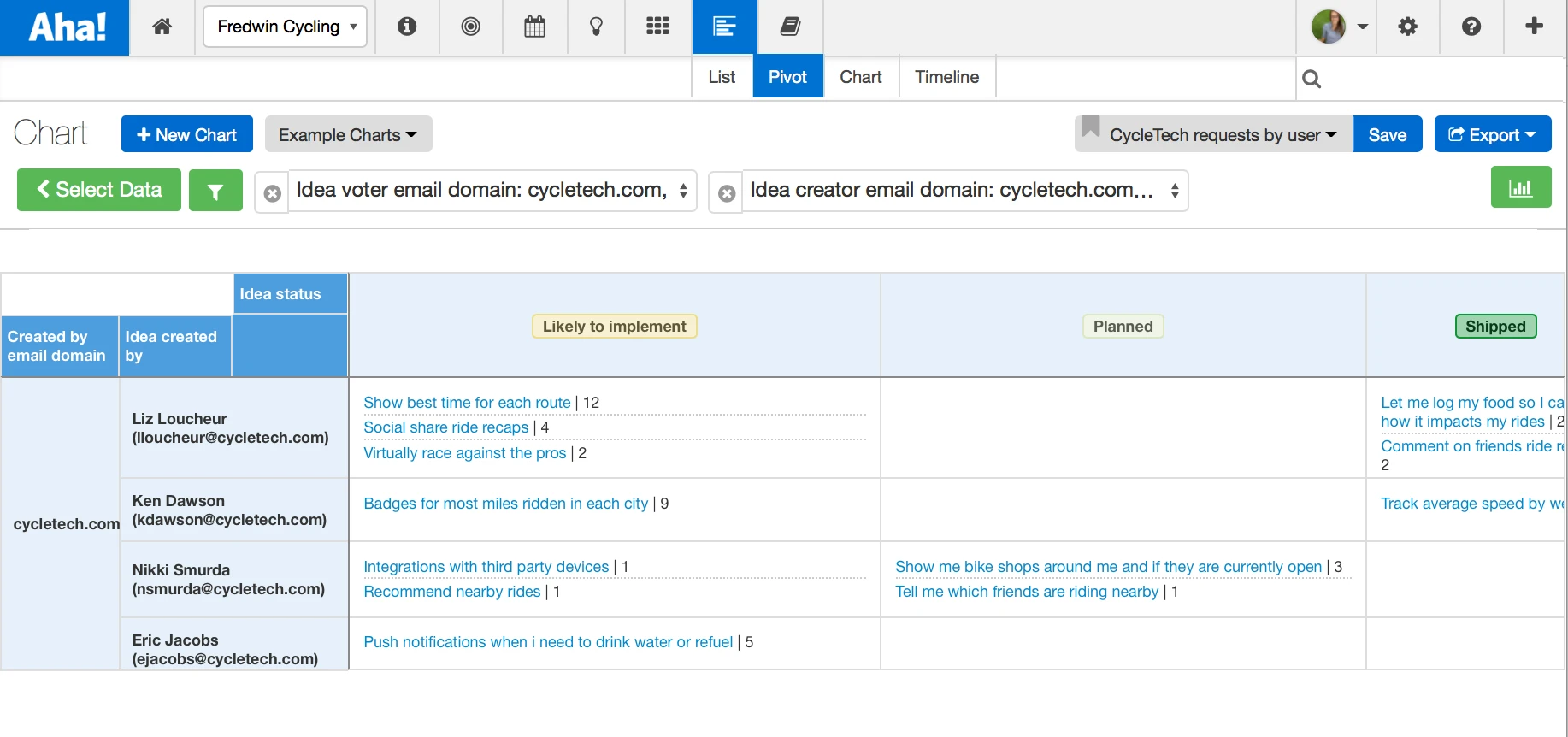
Task: Click the Select Data button
Action: (99, 189)
